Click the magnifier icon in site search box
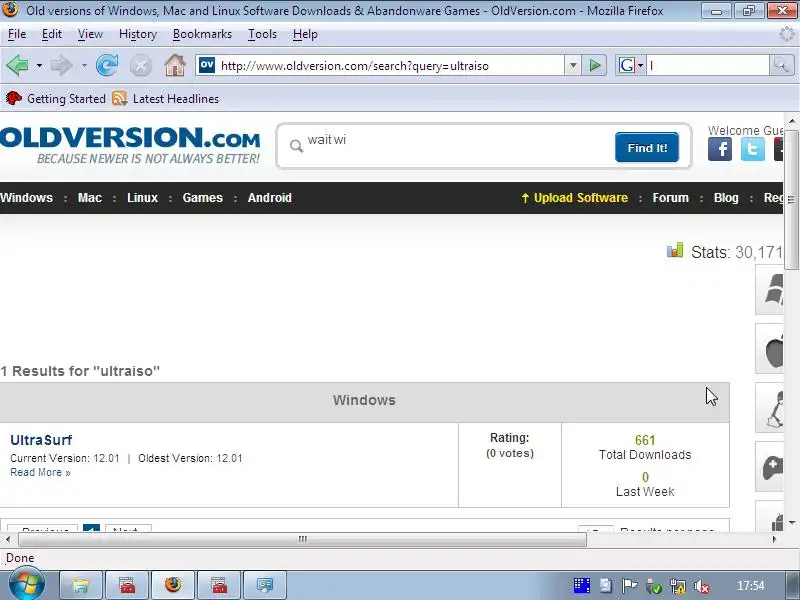 pyautogui.click(x=296, y=146)
